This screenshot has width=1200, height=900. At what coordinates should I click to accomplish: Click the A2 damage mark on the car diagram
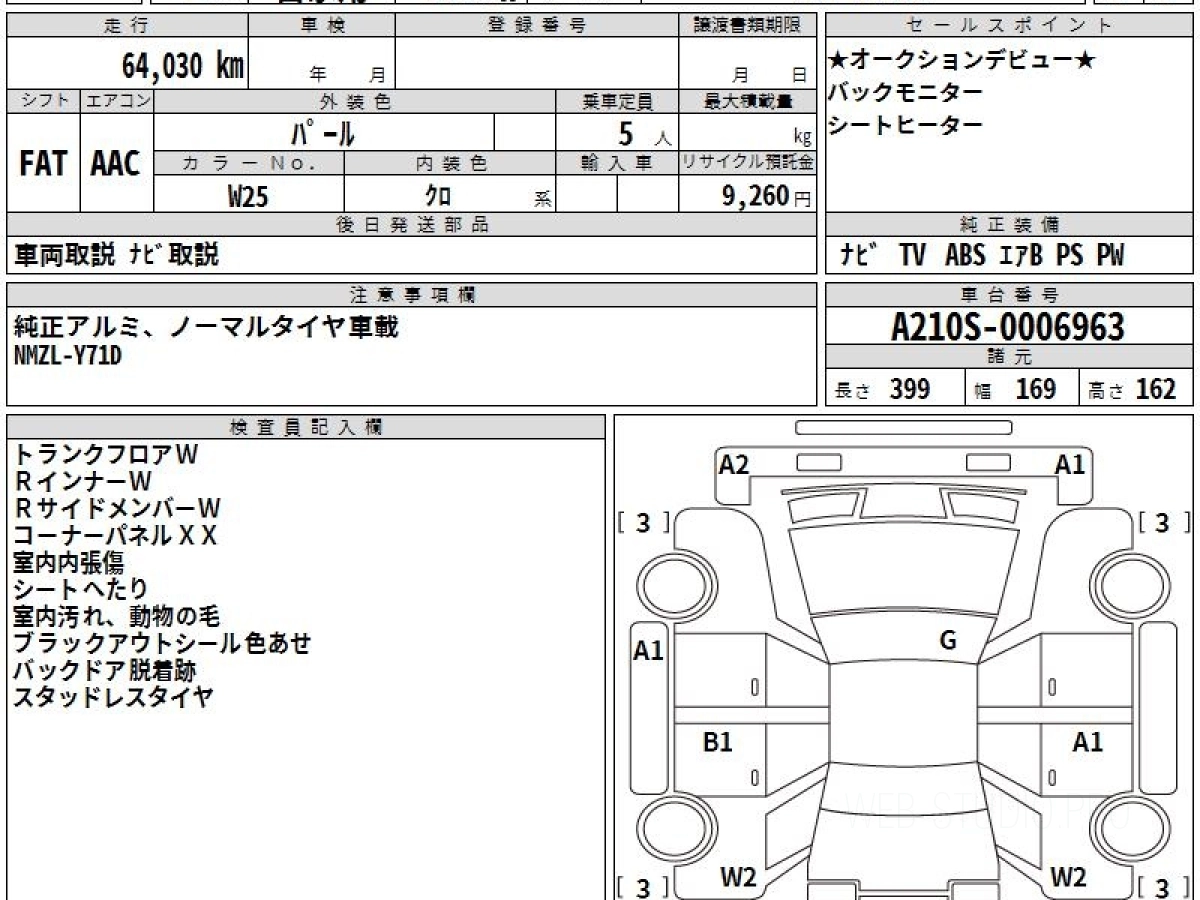point(734,464)
